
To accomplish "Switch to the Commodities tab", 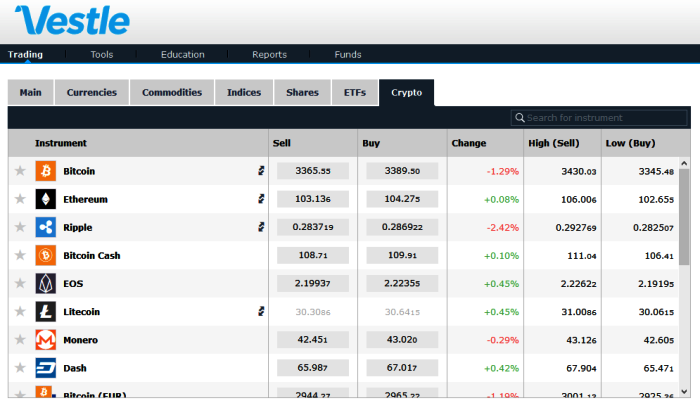I will tap(172, 92).
